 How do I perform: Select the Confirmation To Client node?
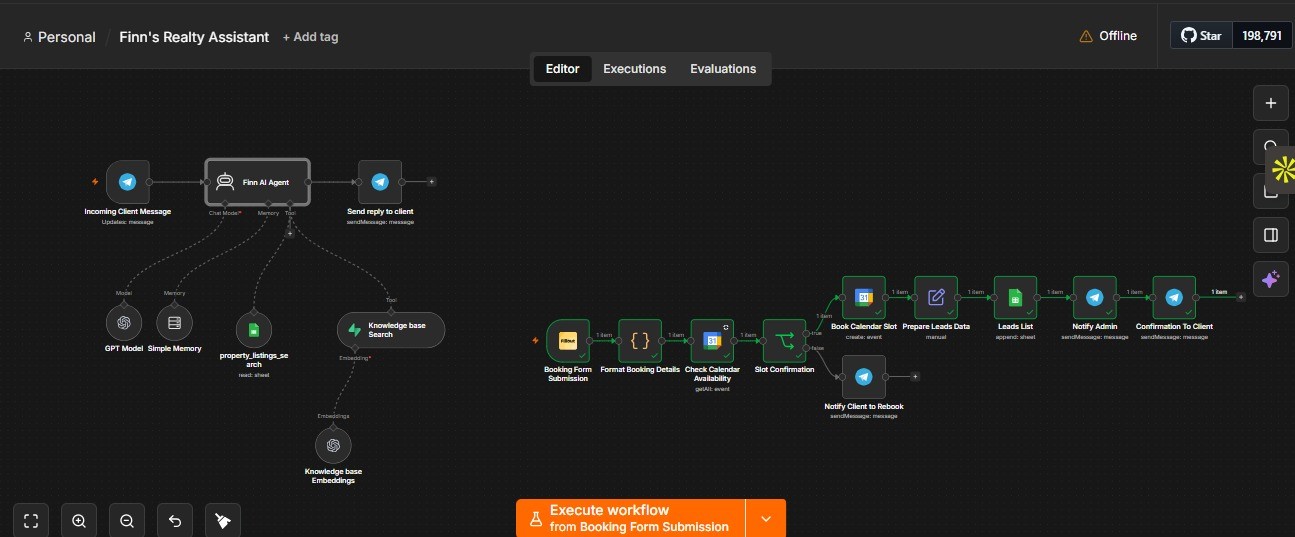1174,297
